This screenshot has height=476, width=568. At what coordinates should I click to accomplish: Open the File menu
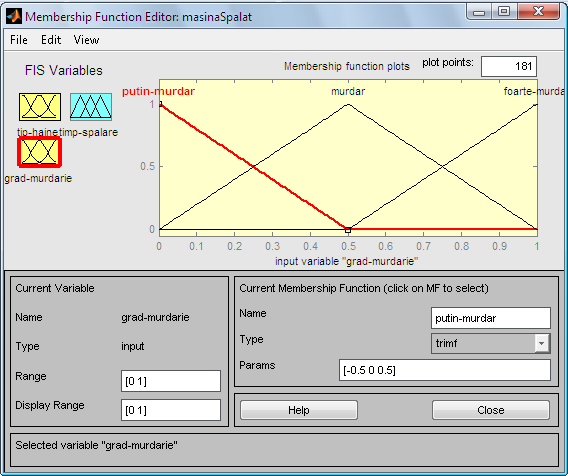19,40
